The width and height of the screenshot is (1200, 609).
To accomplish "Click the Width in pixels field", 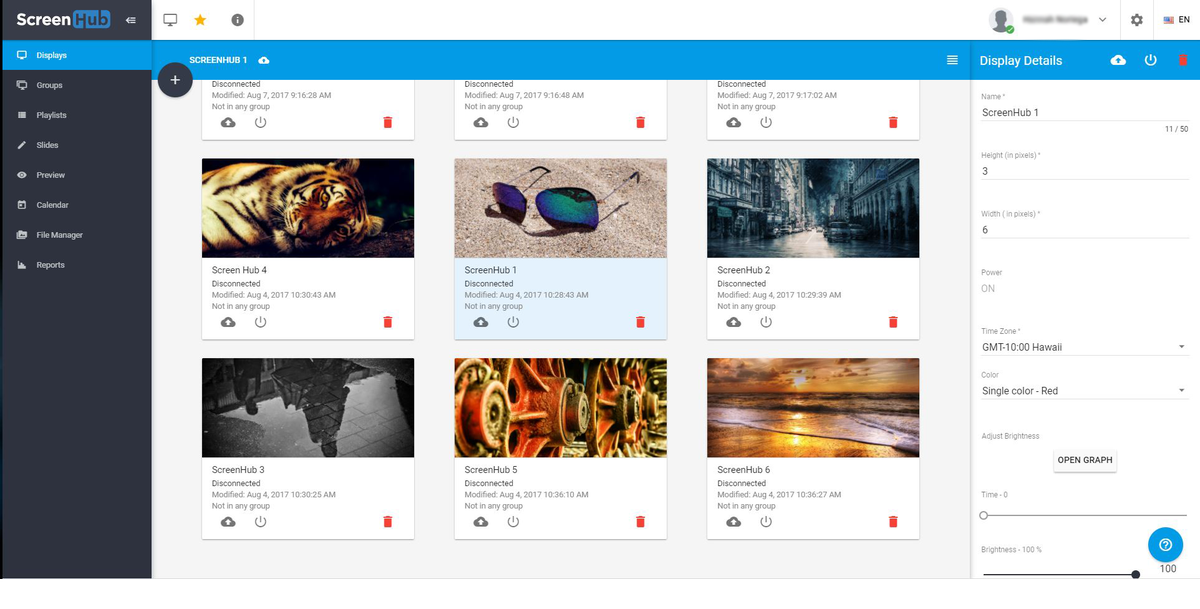I will pos(1084,229).
